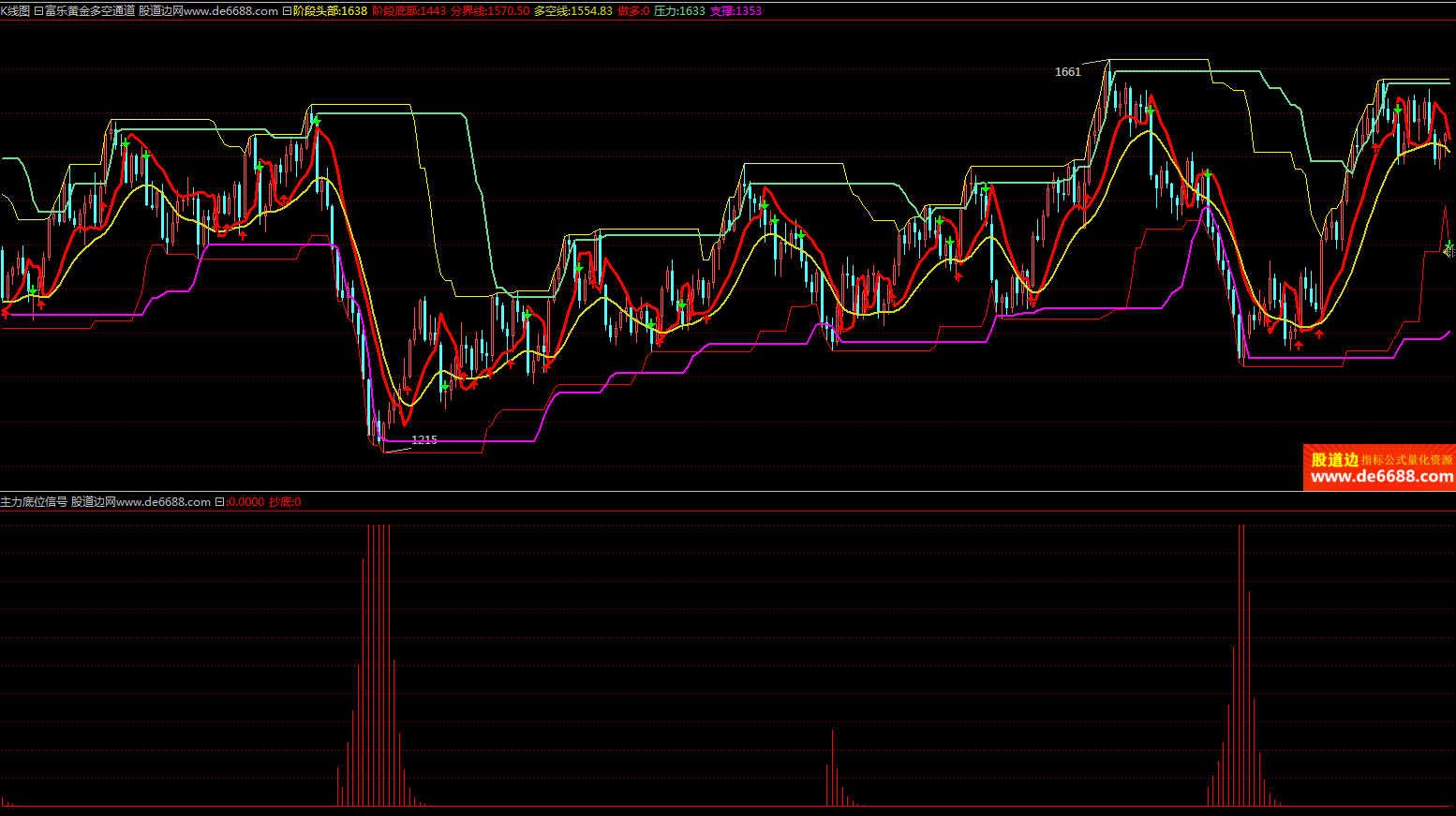Open the 股道边 www.de6688.com banner
Screen dimensions: 1456x816
tap(1379, 467)
